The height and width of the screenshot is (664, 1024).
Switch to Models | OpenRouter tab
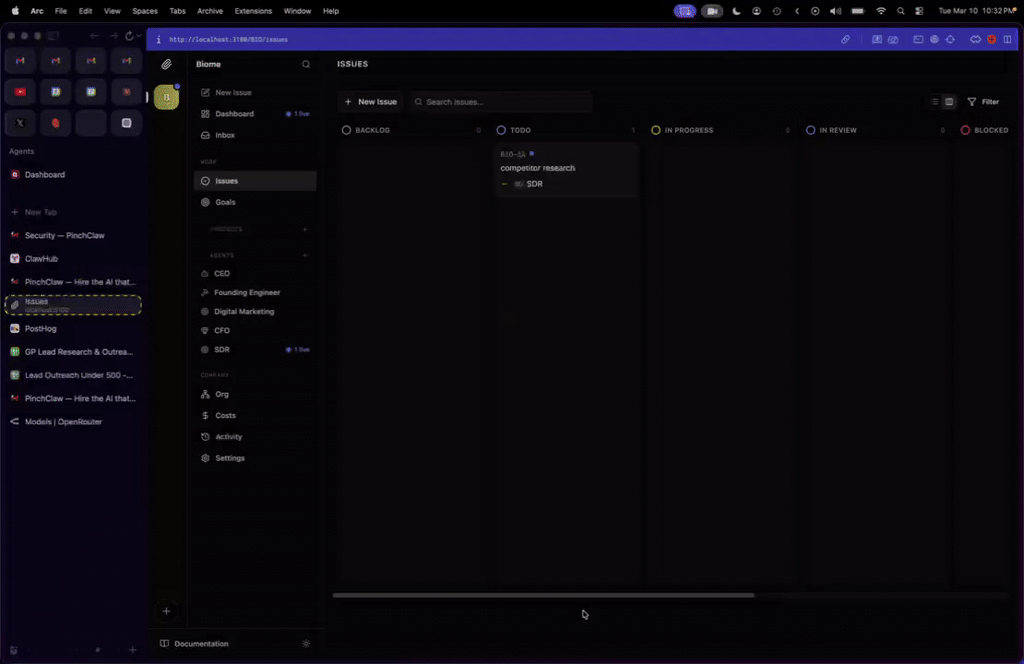coord(73,422)
